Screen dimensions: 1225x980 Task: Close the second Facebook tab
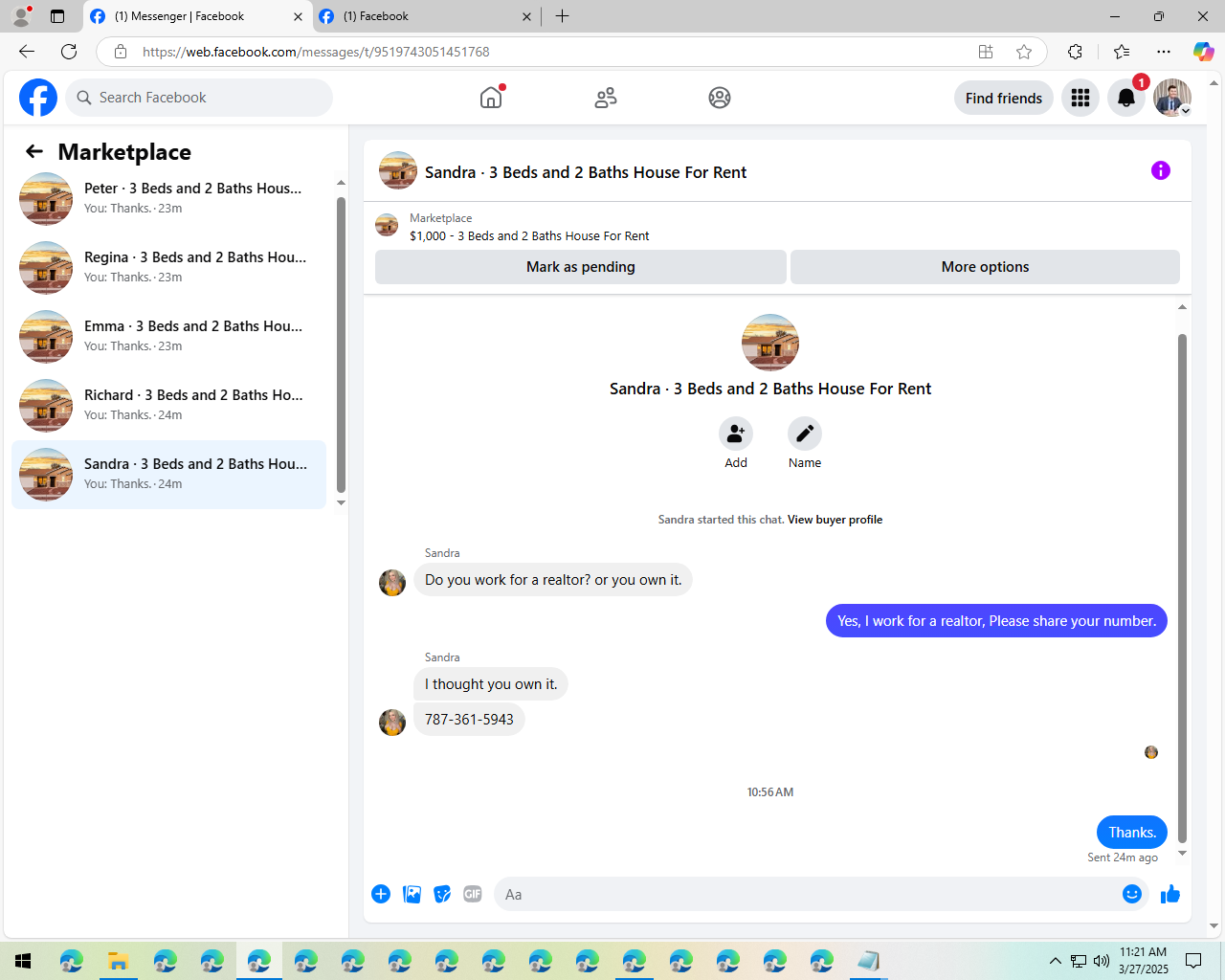tap(526, 16)
